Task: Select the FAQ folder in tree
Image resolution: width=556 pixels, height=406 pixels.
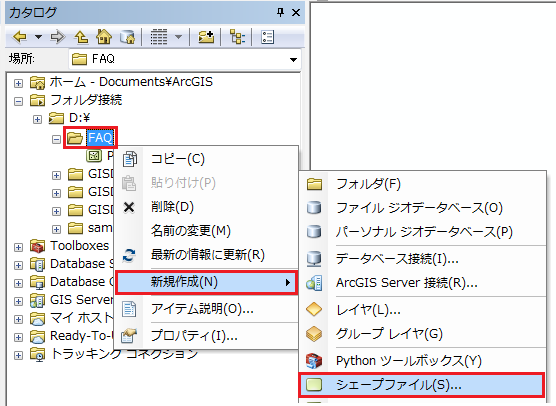Action: coord(100,138)
